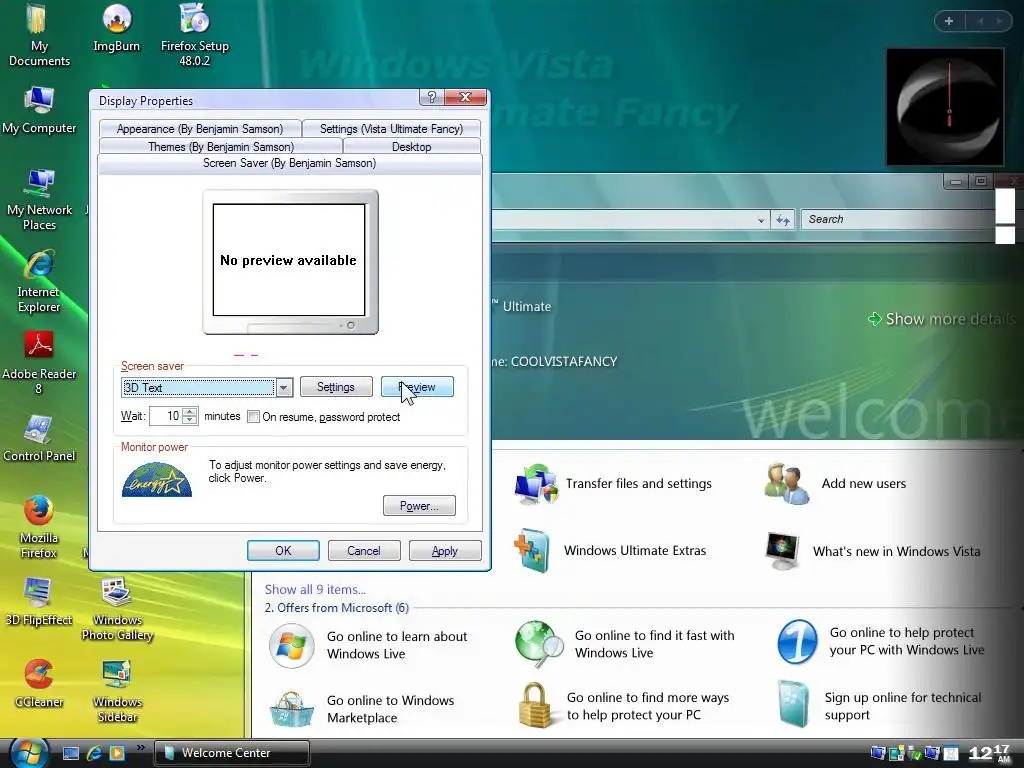Click the sidebar add gadget plus button
Viewport: 1024px width, 768px height.
click(949, 21)
